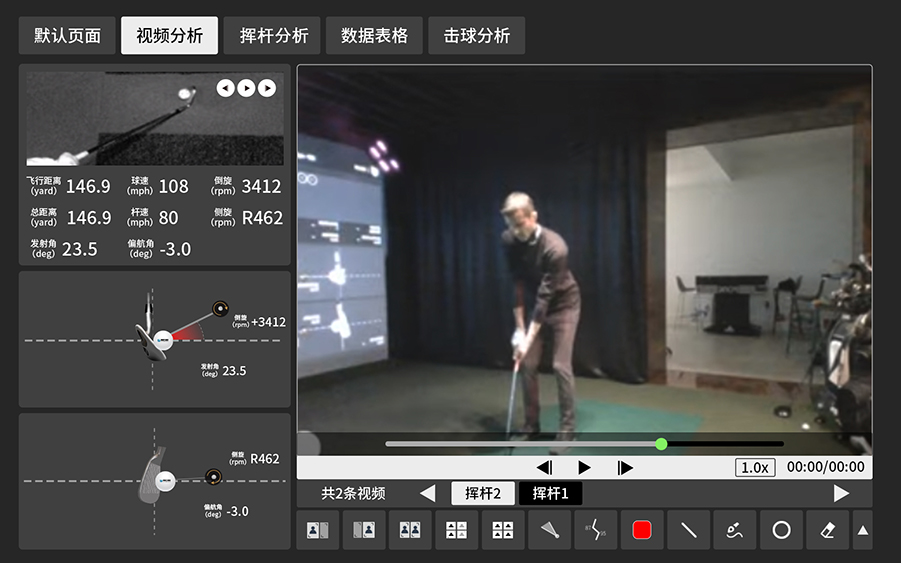The width and height of the screenshot is (901, 563).
Task: Select the 挥杆2 video clip
Action: [484, 493]
